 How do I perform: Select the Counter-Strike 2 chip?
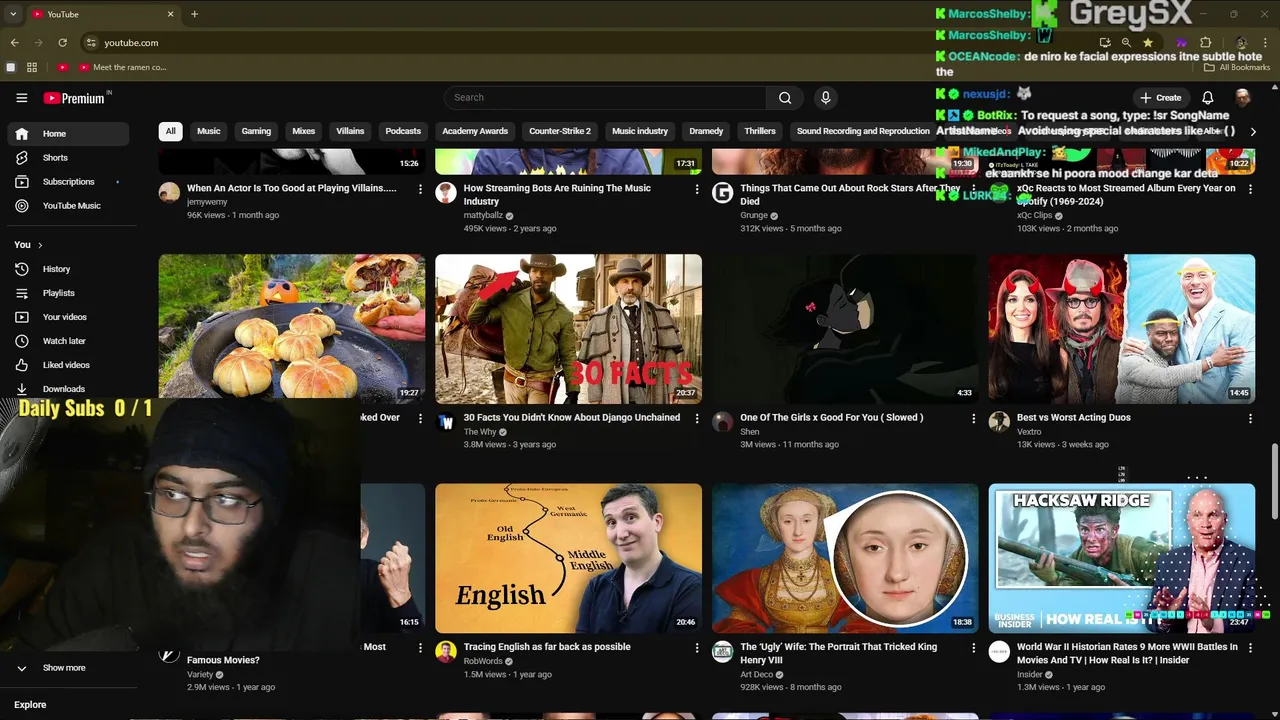click(x=560, y=131)
